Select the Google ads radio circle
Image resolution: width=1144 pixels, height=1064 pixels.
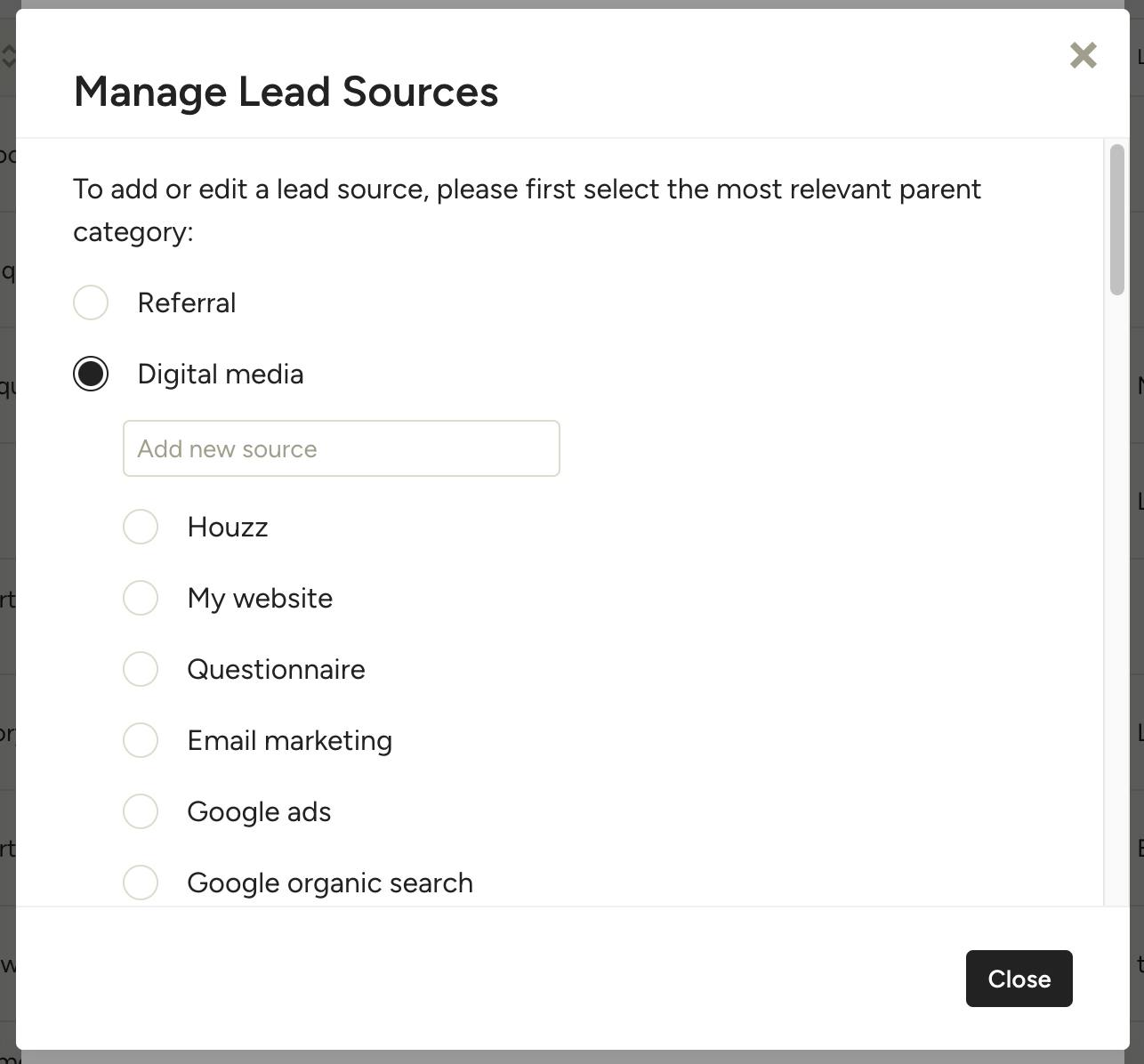coord(141,811)
